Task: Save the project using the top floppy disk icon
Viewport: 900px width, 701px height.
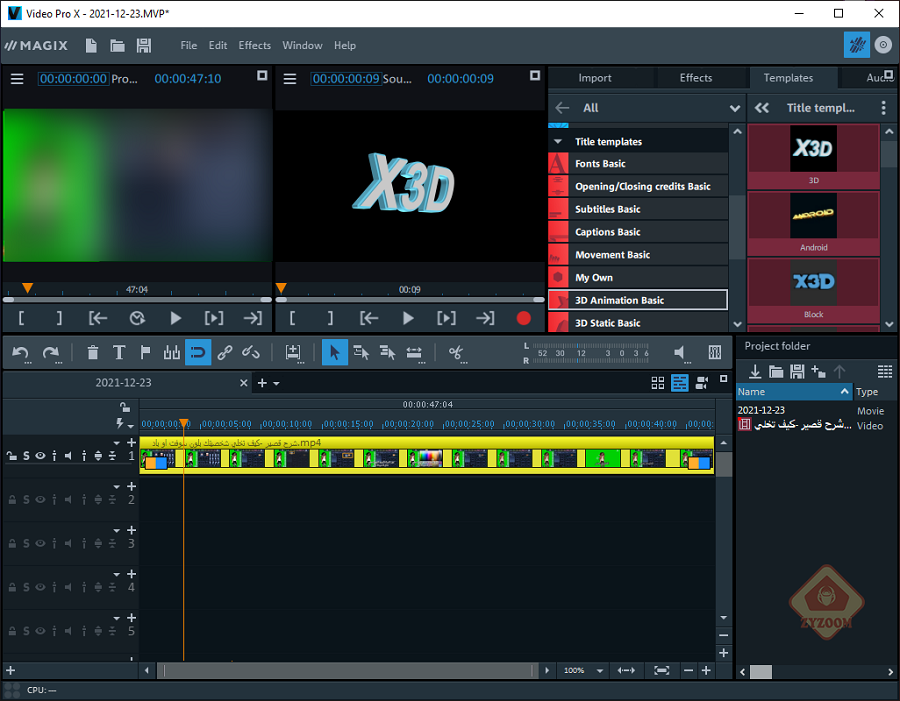Action: 143,45
